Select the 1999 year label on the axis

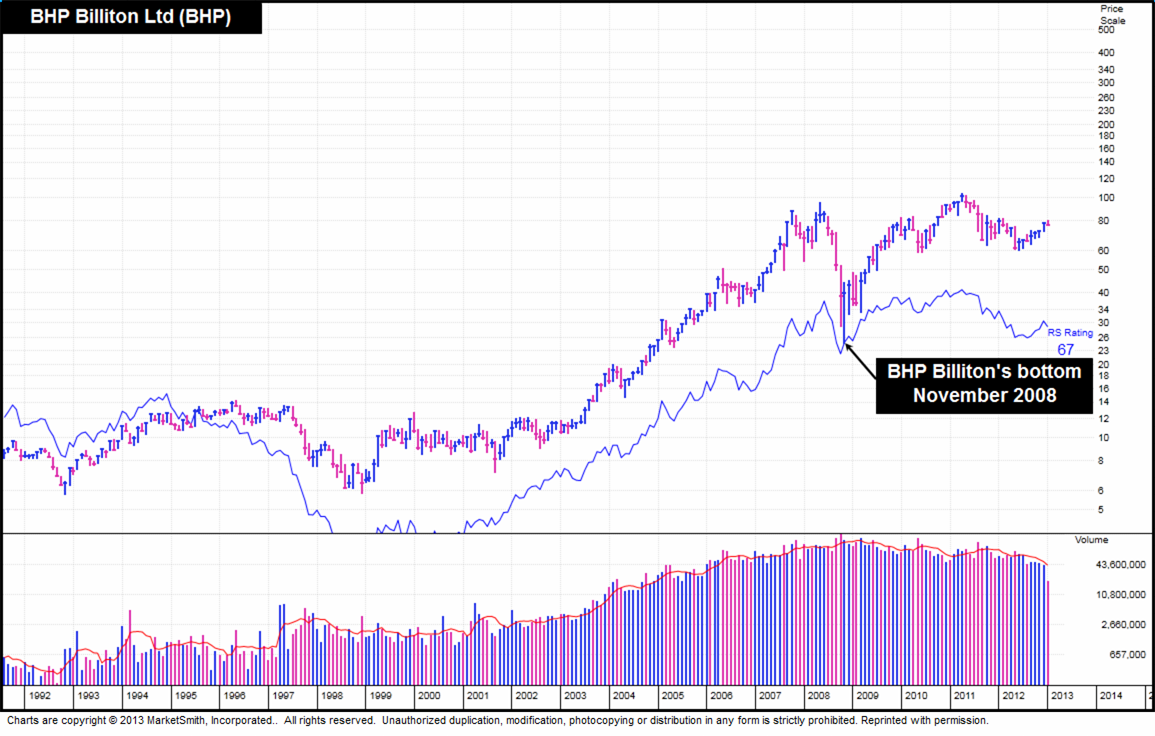coord(380,695)
